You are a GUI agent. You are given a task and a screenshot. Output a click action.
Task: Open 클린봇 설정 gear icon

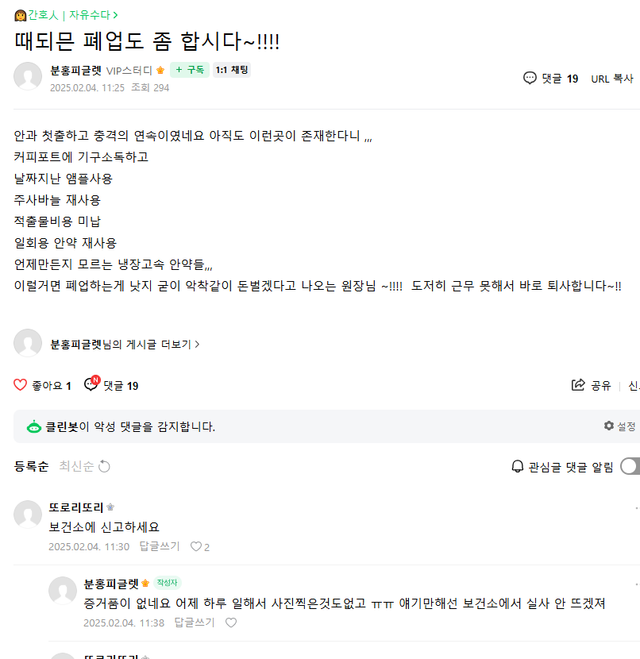609,426
